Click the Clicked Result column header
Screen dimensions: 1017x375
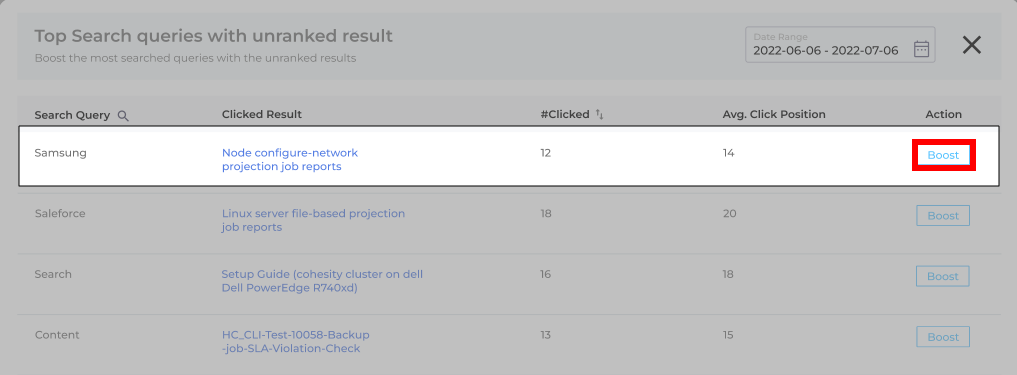[x=261, y=114]
